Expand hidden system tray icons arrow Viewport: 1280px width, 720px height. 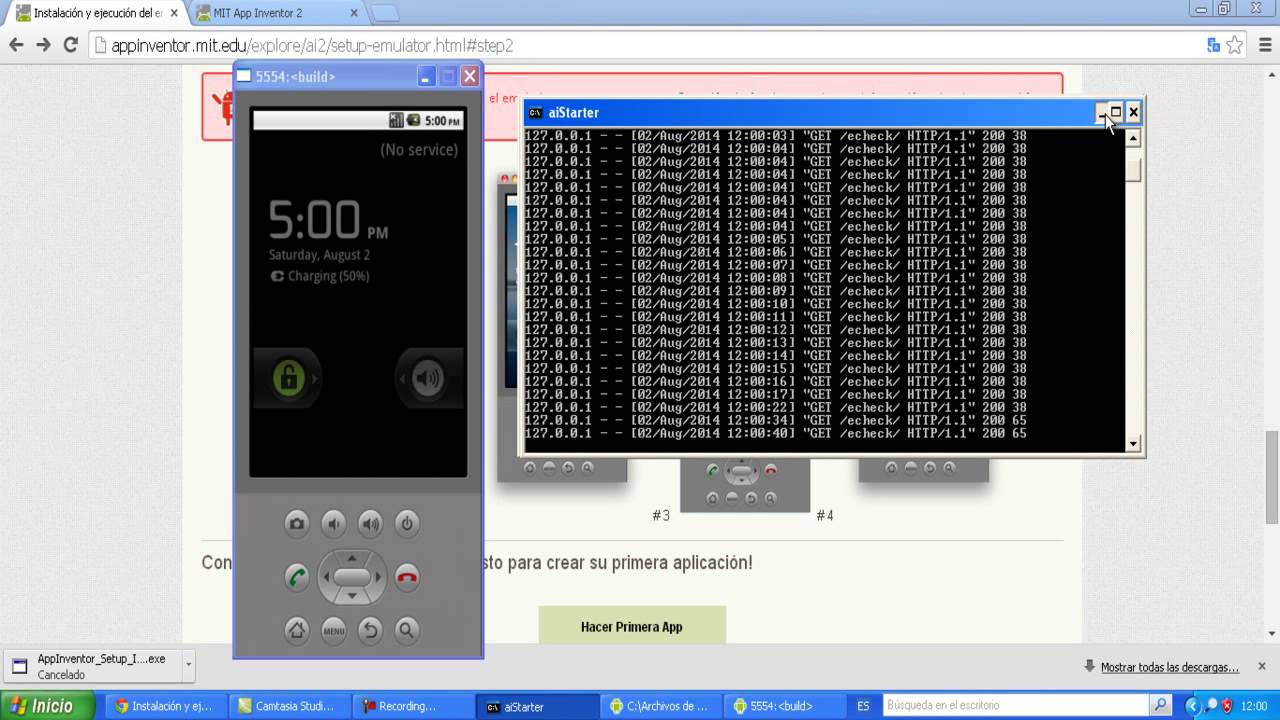pyautogui.click(x=1191, y=706)
